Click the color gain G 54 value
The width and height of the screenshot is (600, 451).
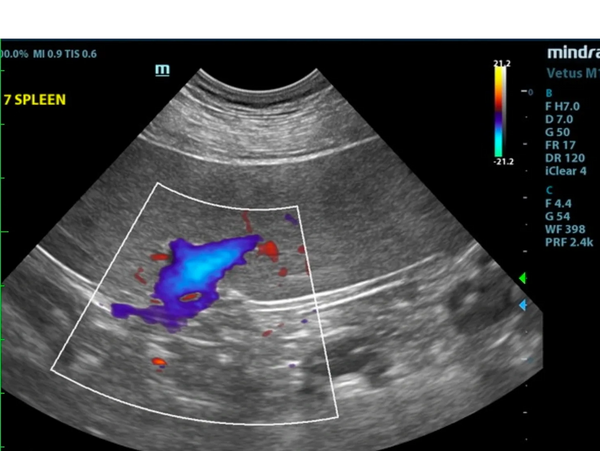[x=560, y=216]
